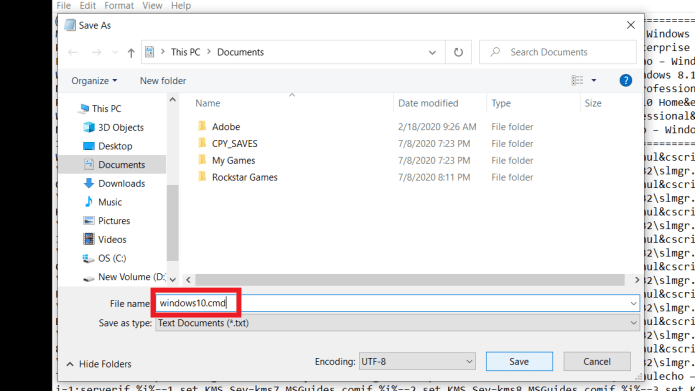Click the 2/18/2020 9:26 AM date cell
695x391 pixels.
437,127
